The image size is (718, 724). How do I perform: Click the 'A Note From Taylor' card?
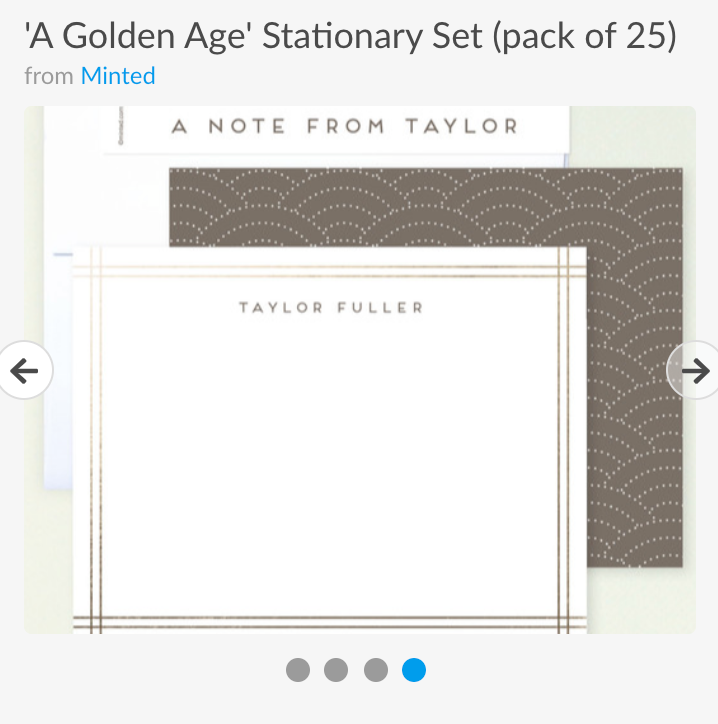pyautogui.click(x=337, y=129)
